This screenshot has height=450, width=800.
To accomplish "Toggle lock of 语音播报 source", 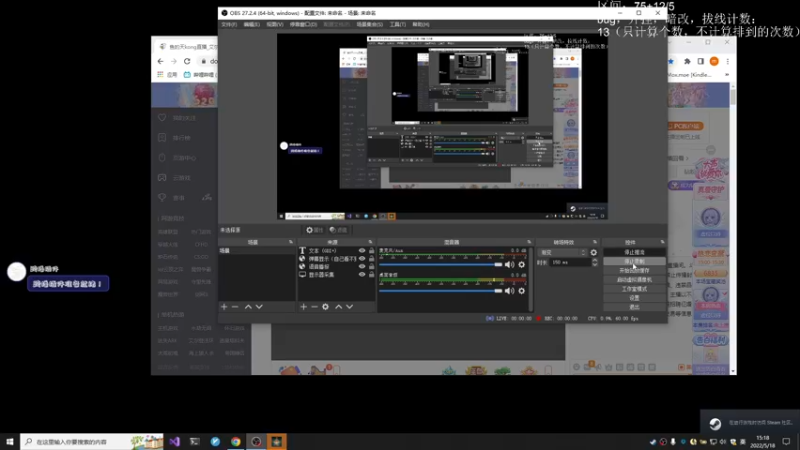I will pos(371,266).
